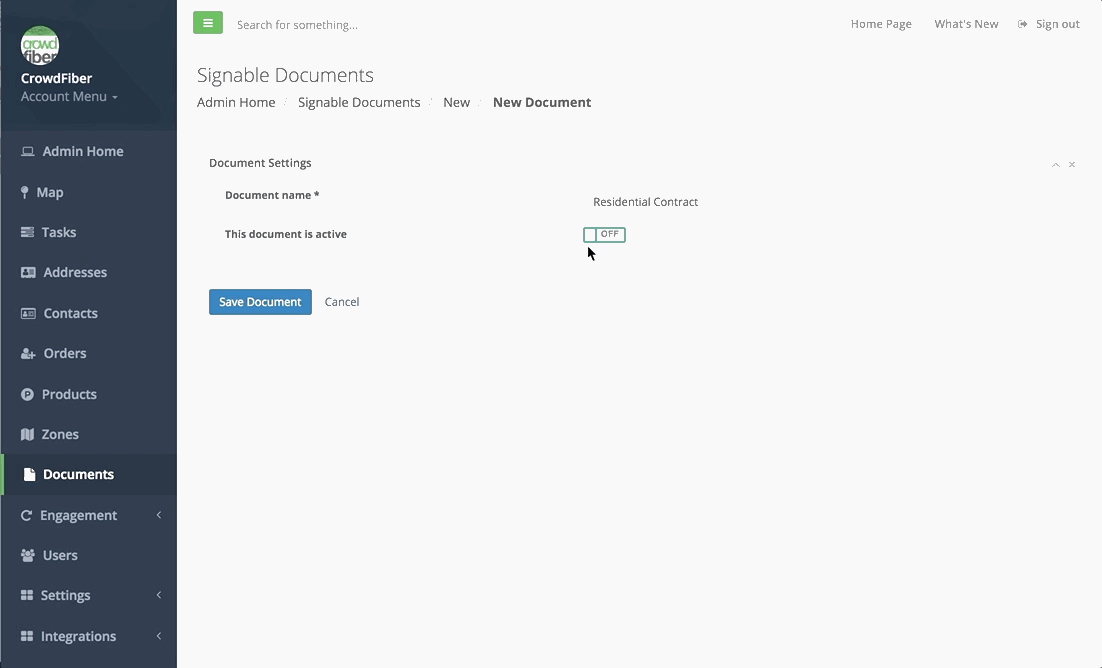Click the Map pin icon in sidebar
1102x668 pixels.
25,192
